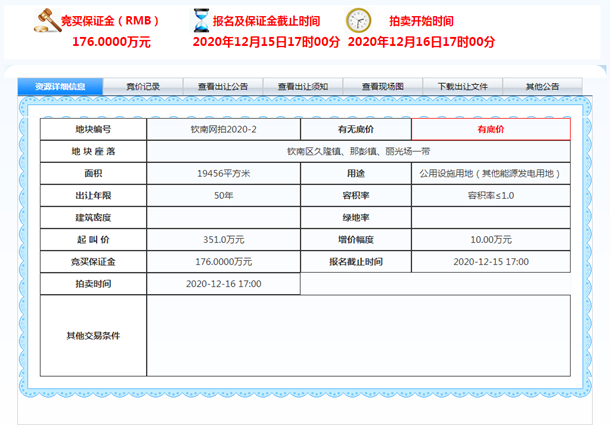Click the 报名及保证金截止时间 heading
610x429 pixels.
pos(266,21)
